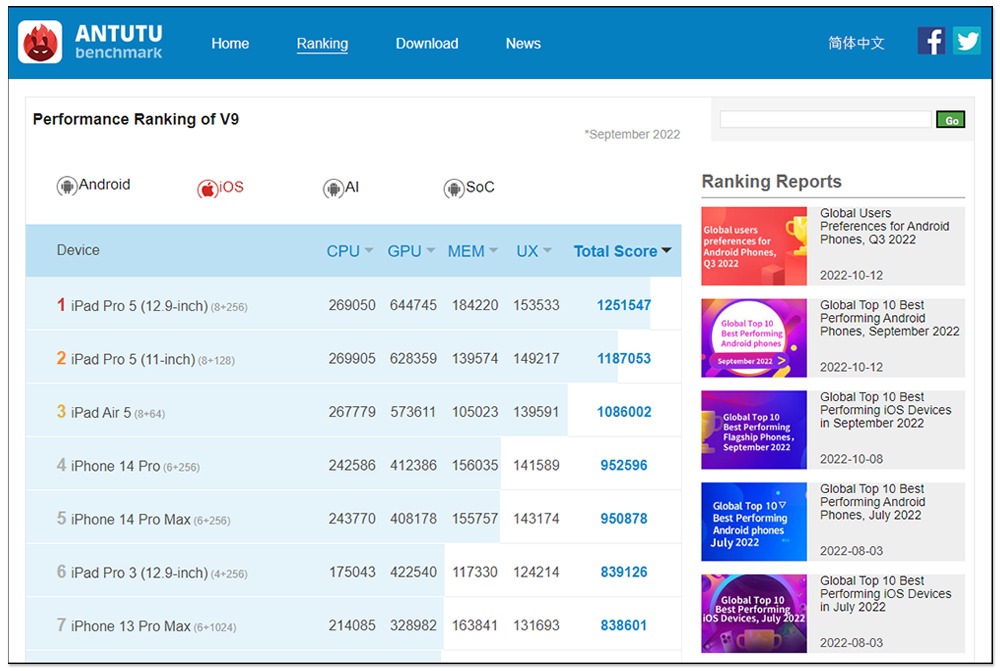Screen dimensions: 1000x671
Task: Open Android phones September 2022 thumbnail
Action: pyautogui.click(x=754, y=338)
